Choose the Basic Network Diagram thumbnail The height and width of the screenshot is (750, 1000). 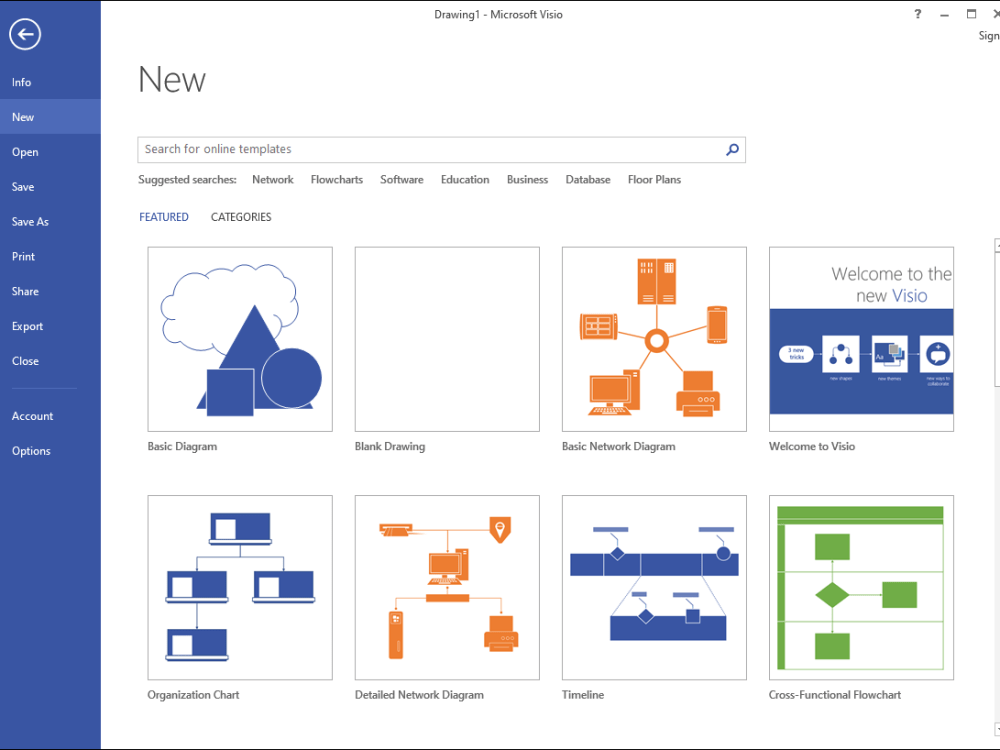point(654,339)
